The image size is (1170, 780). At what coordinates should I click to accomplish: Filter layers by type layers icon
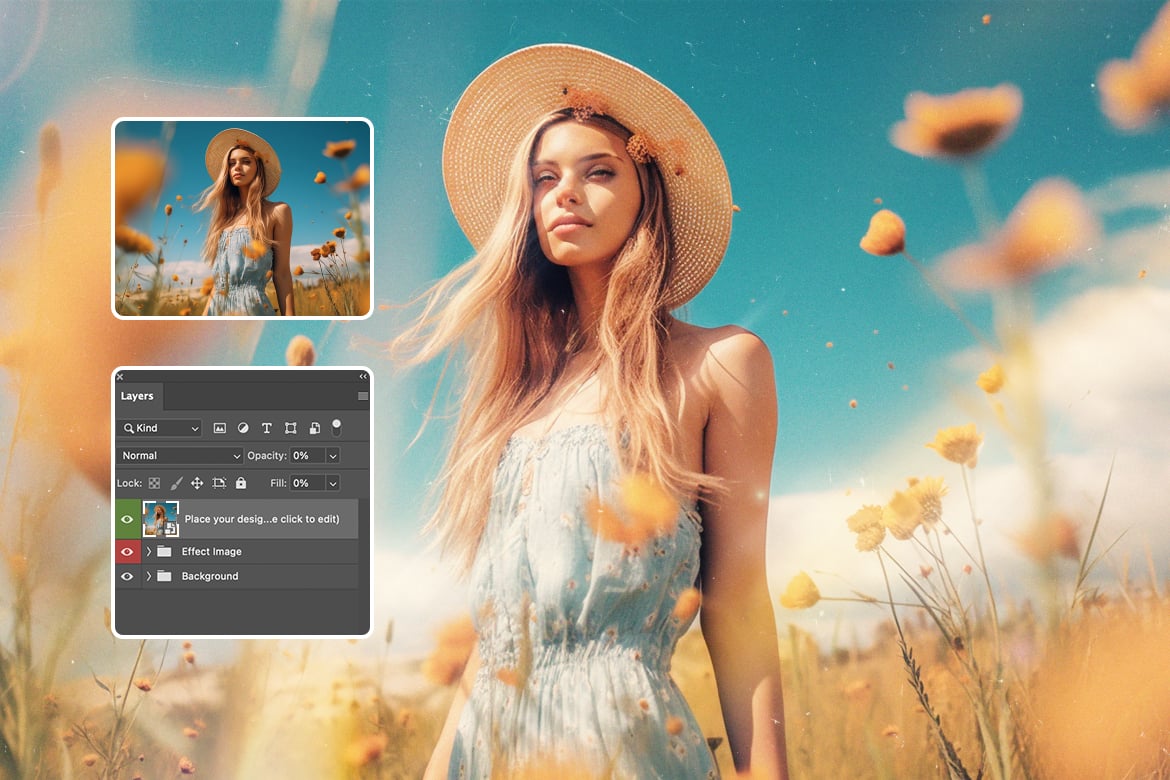coord(266,428)
